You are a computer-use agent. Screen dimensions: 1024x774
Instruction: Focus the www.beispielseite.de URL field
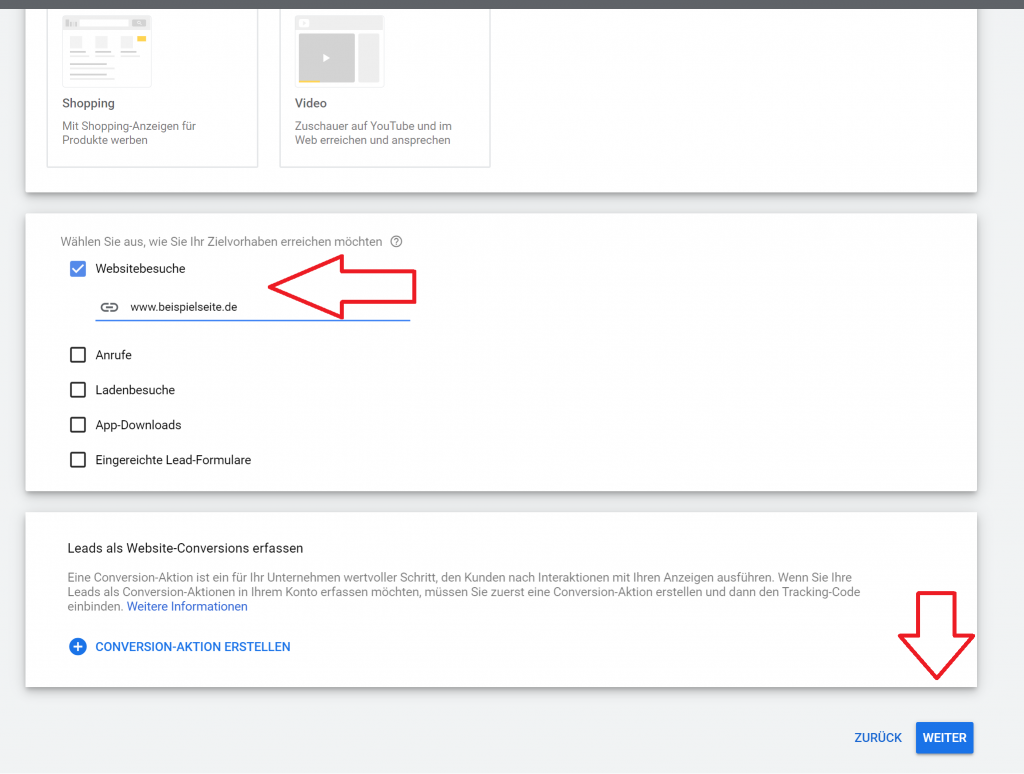[265, 307]
